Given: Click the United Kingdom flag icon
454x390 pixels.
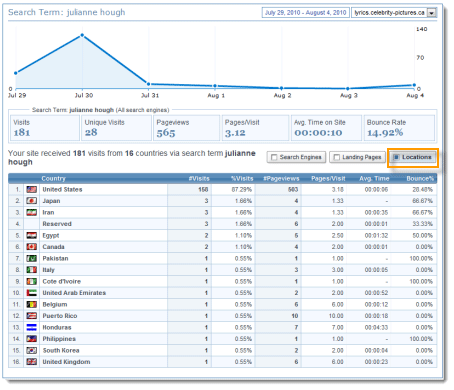Looking at the screenshot, I should click(32, 362).
